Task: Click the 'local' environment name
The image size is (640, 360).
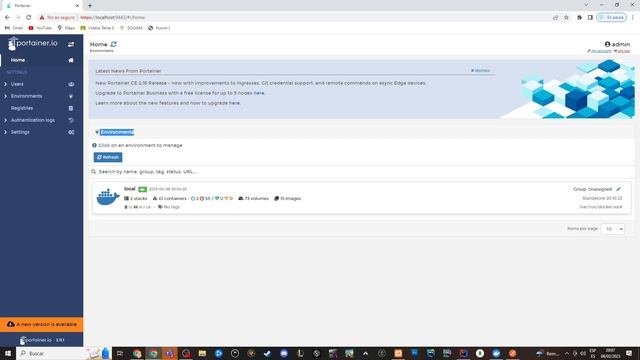Action: pyautogui.click(x=129, y=189)
